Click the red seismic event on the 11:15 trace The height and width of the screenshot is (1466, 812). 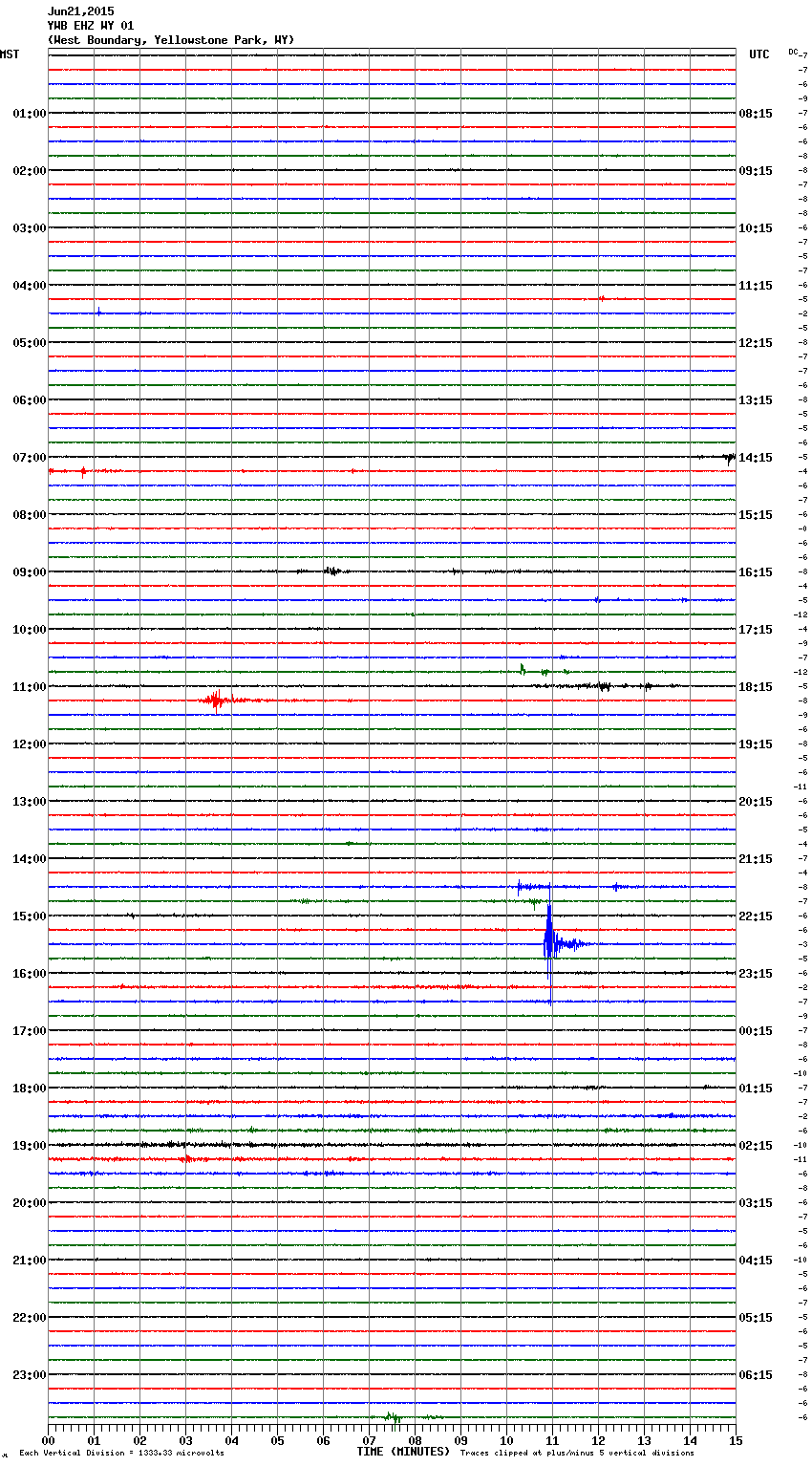(218, 701)
